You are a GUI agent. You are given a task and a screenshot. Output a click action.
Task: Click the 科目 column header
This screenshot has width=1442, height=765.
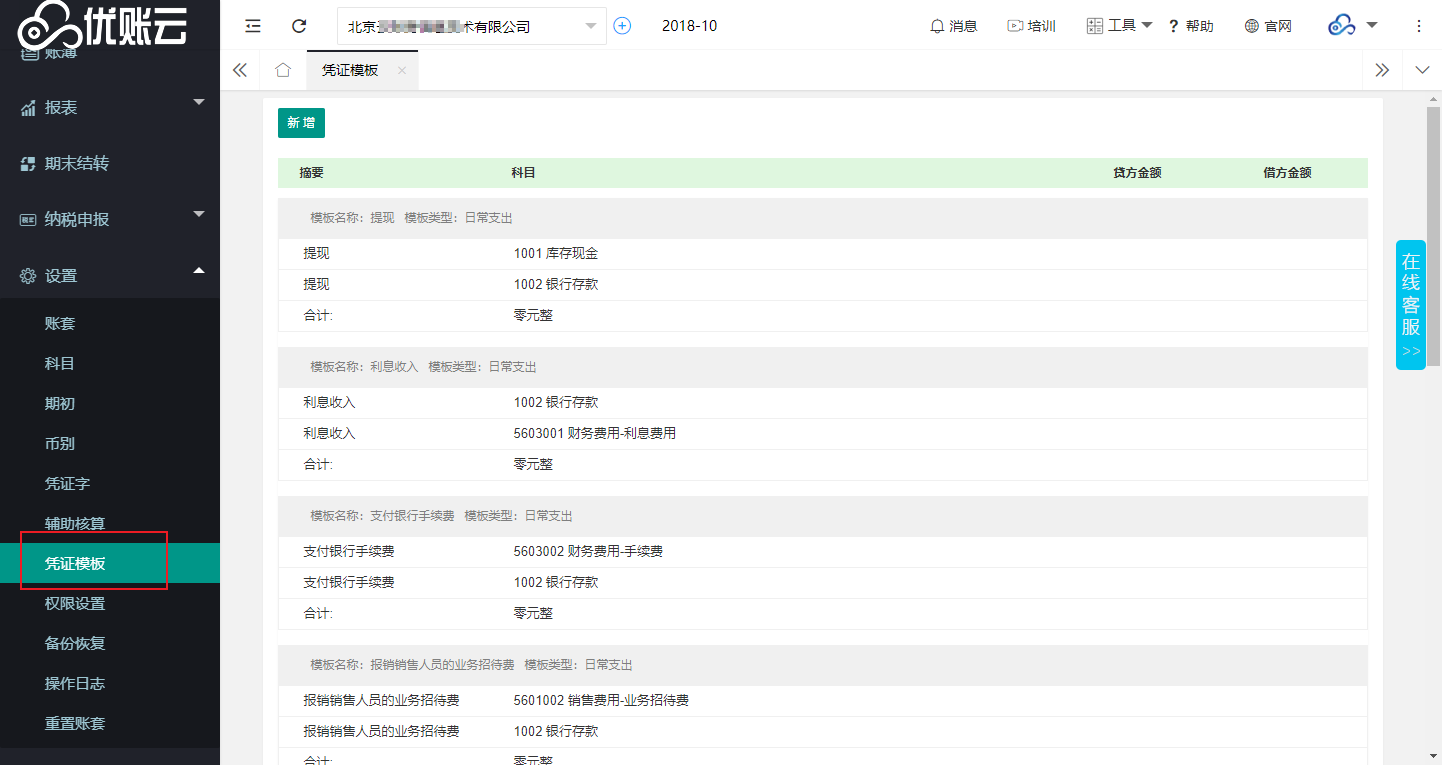click(x=523, y=173)
